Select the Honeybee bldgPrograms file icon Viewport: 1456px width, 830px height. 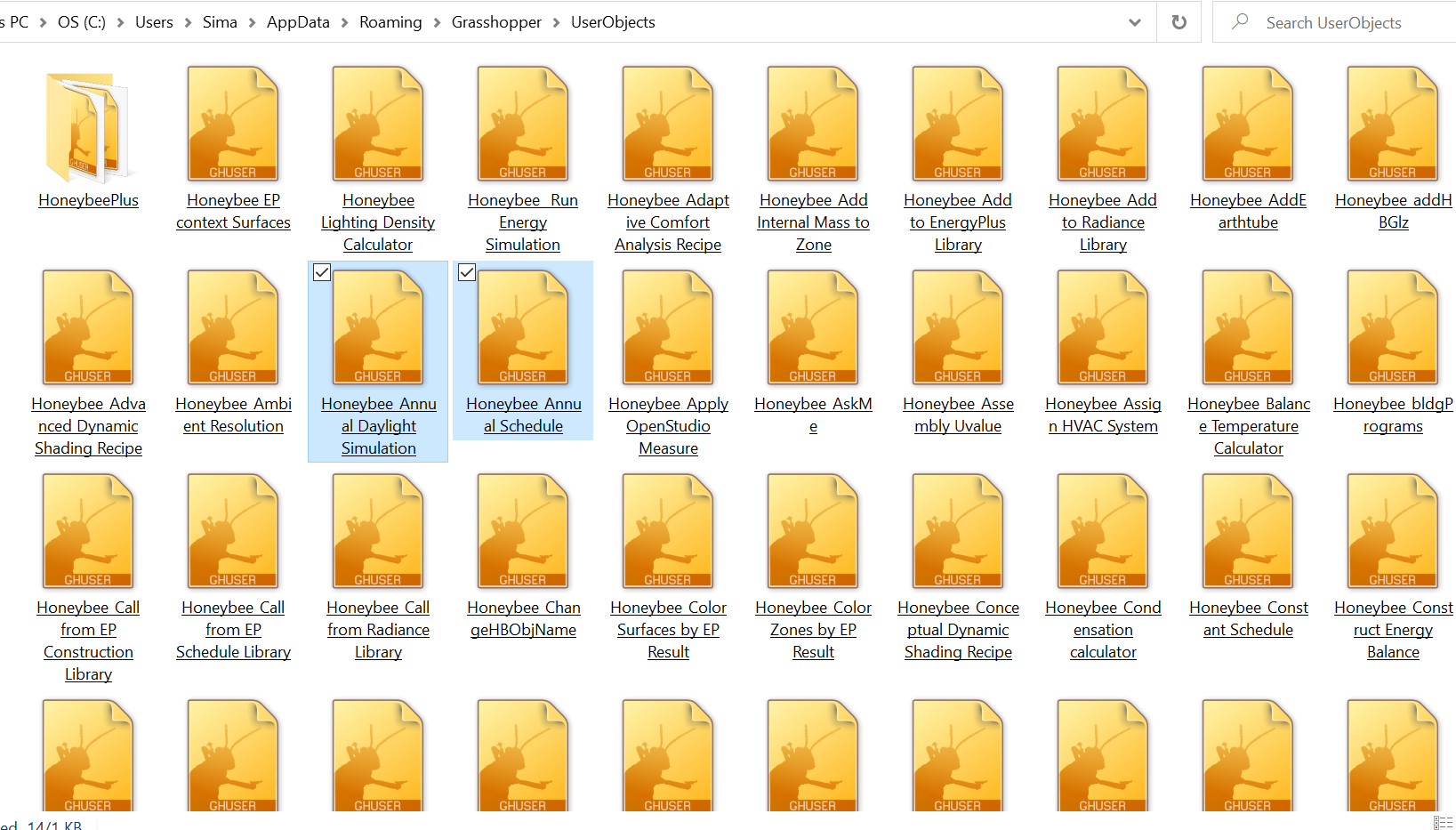click(1393, 327)
